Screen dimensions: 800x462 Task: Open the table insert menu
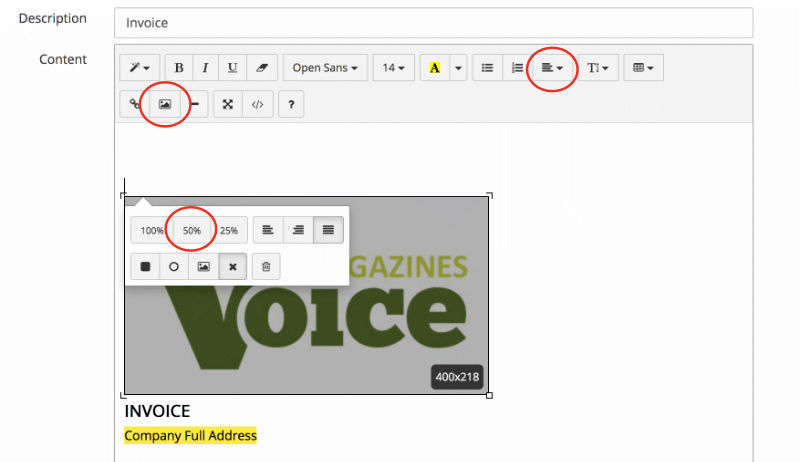643,68
